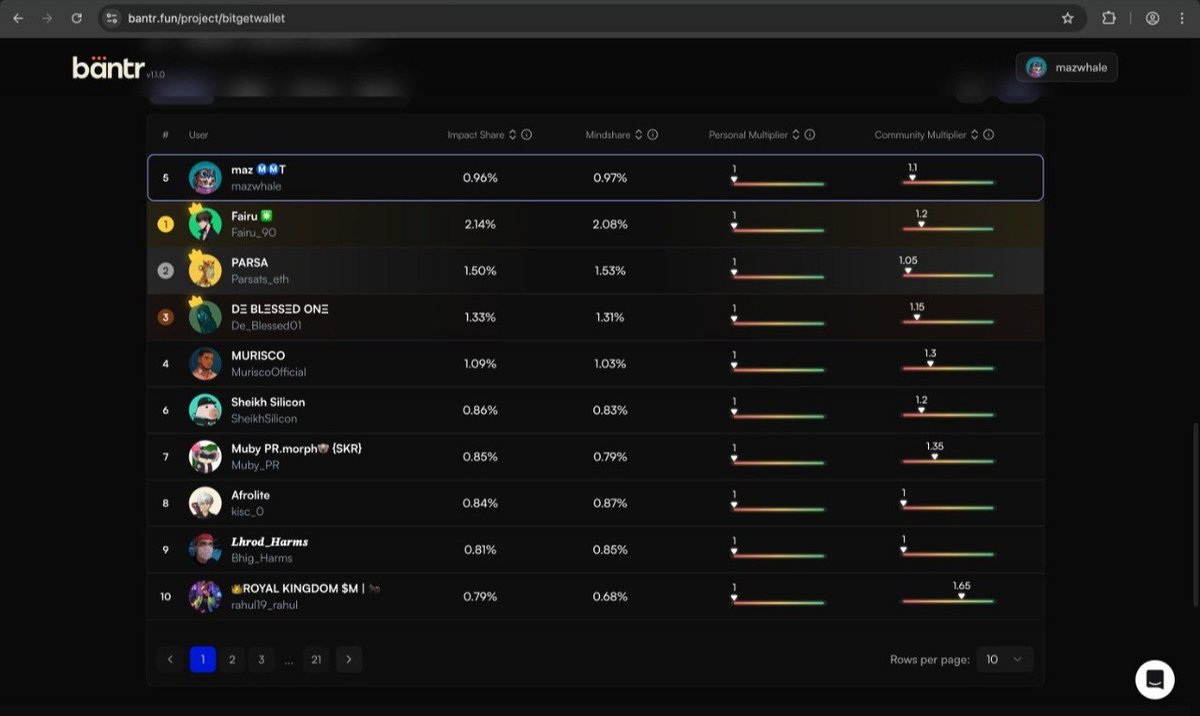Reload the page with the refresh icon
The image size is (1200, 716).
point(77,18)
